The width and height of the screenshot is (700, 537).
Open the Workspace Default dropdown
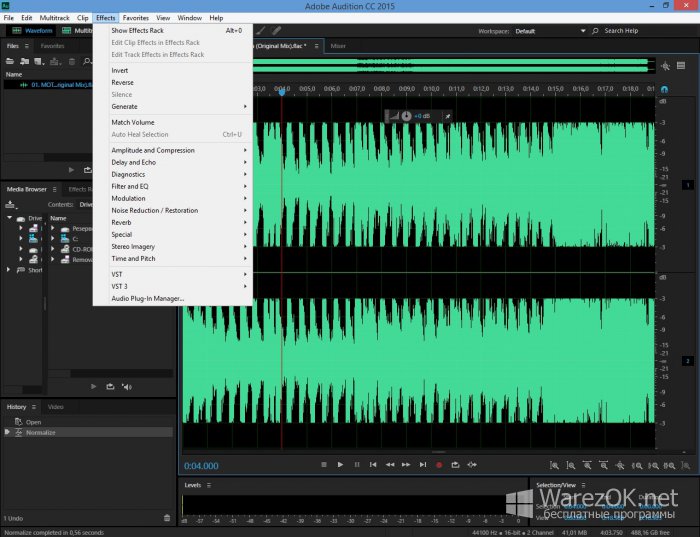click(550, 31)
